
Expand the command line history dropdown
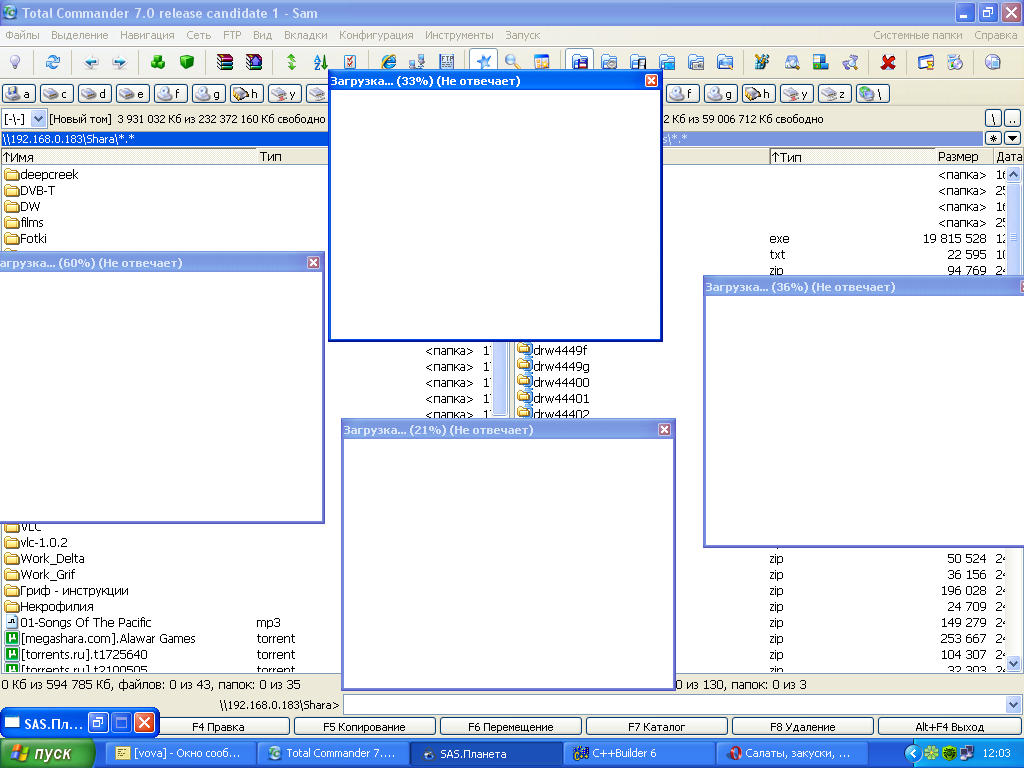click(1014, 704)
